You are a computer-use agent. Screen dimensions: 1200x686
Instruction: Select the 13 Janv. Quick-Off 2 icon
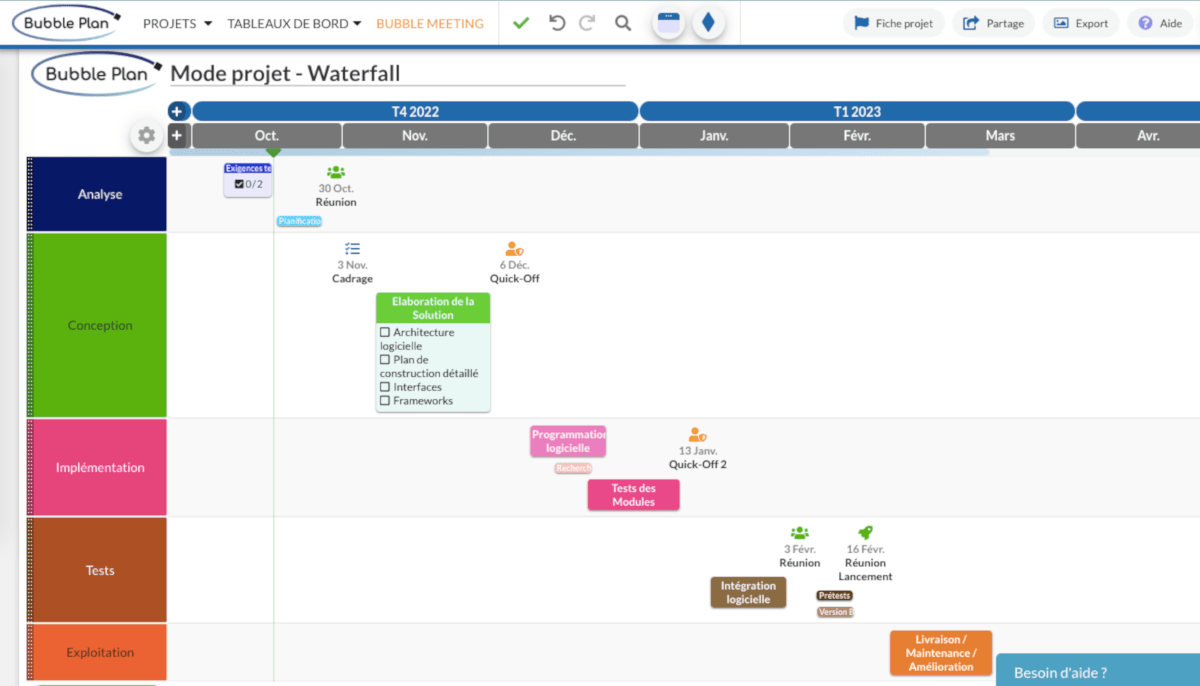(x=697, y=435)
